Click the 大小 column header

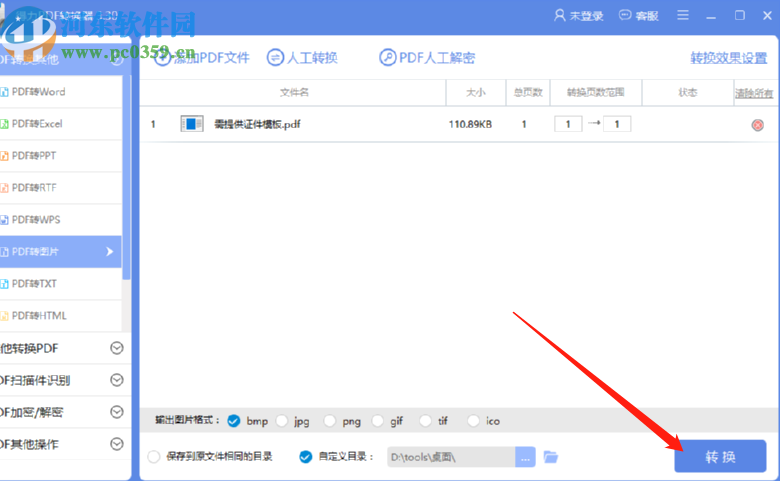pyautogui.click(x=476, y=93)
